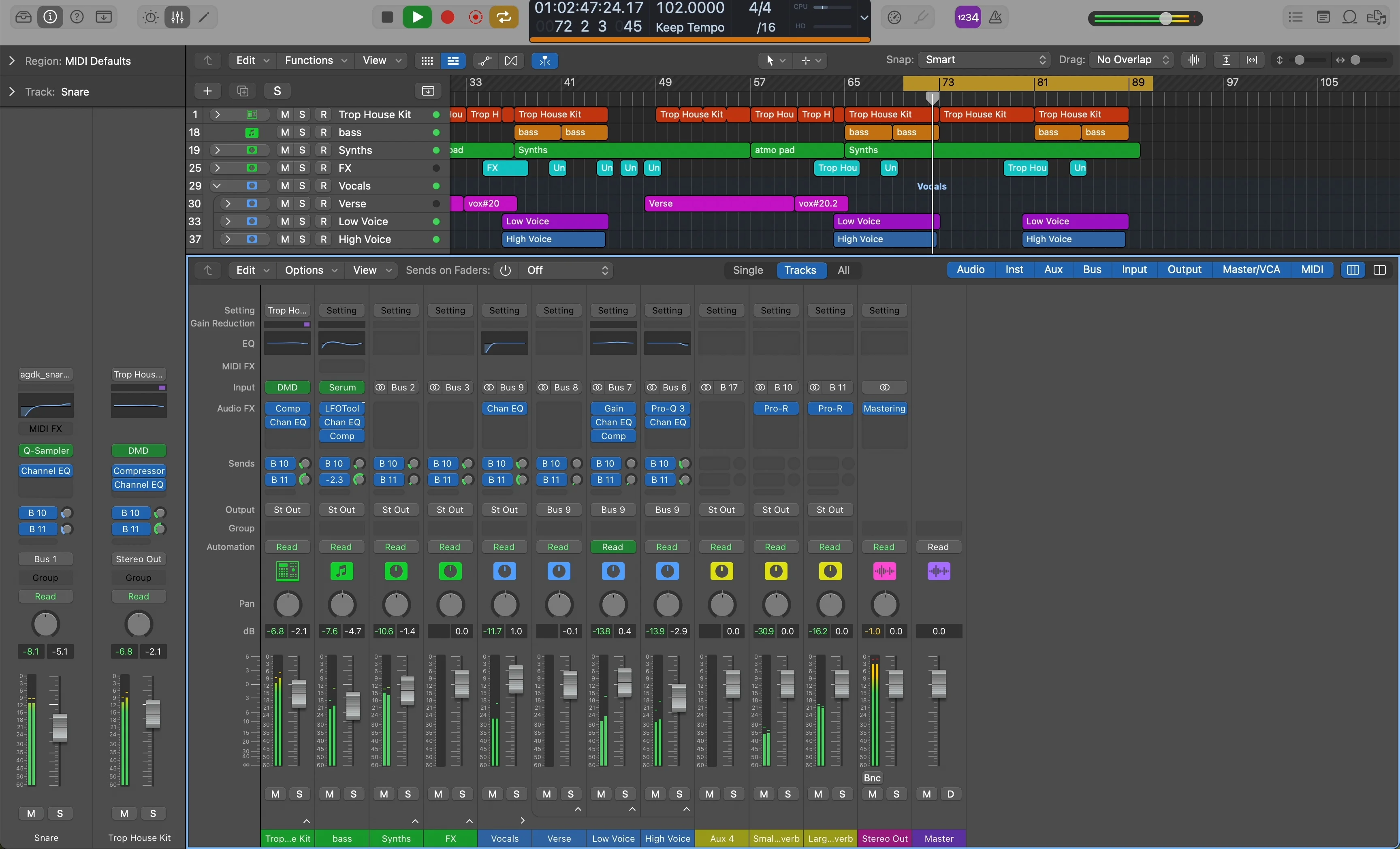
Task: Click the Single view button in the mixer
Action: pos(747,270)
